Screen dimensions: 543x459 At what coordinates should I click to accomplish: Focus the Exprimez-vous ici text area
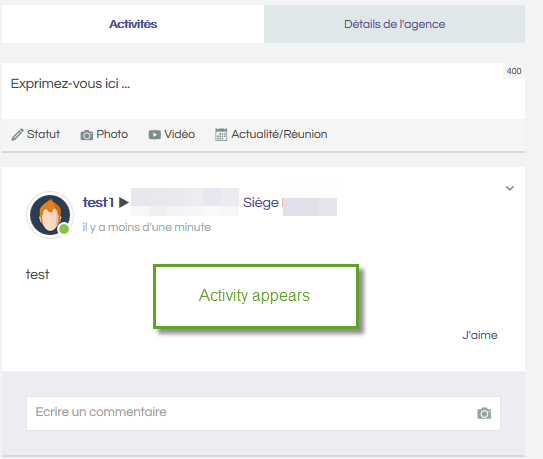[263, 91]
